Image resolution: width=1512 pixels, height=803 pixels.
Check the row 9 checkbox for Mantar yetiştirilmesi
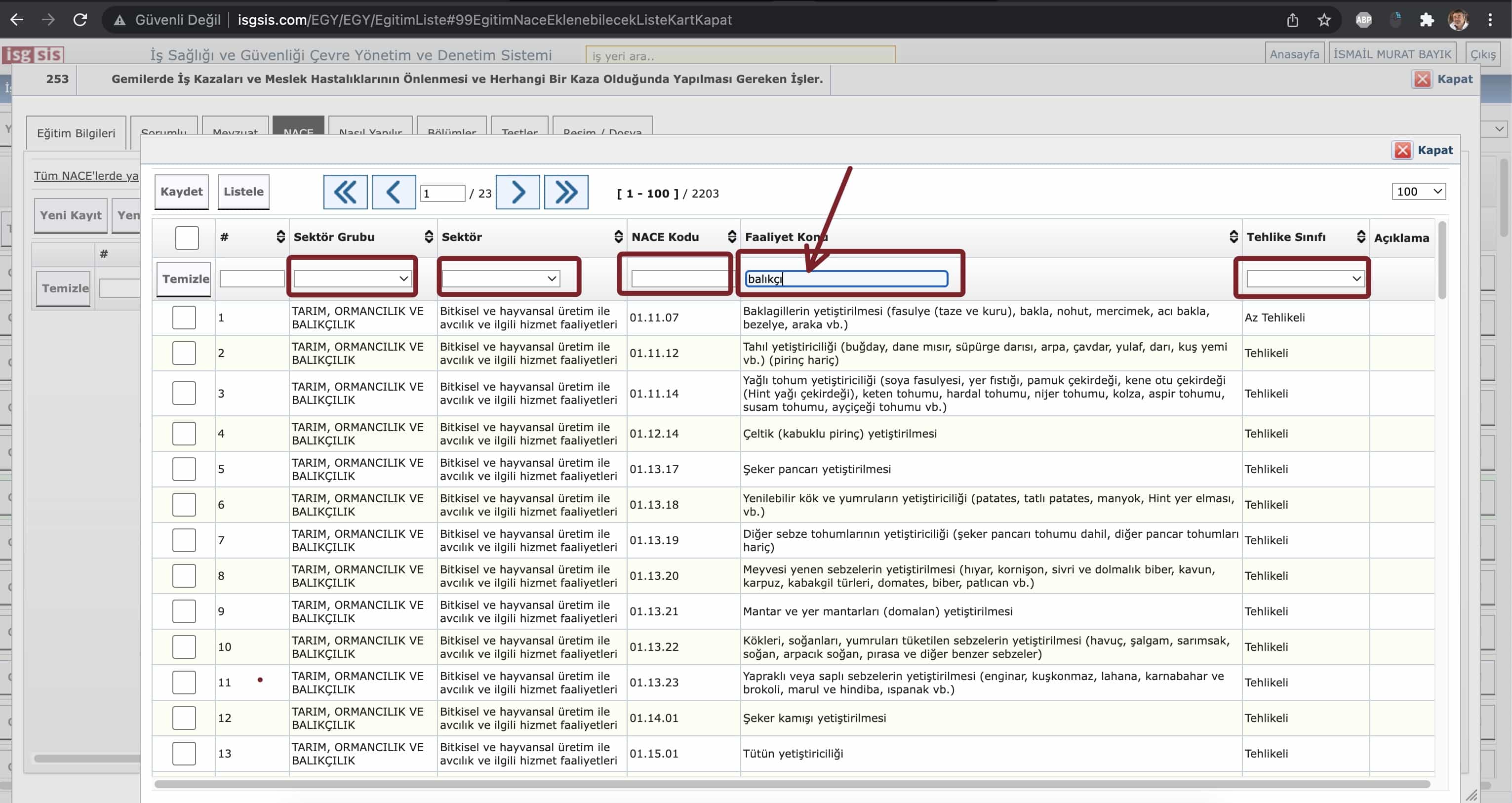[x=184, y=611]
